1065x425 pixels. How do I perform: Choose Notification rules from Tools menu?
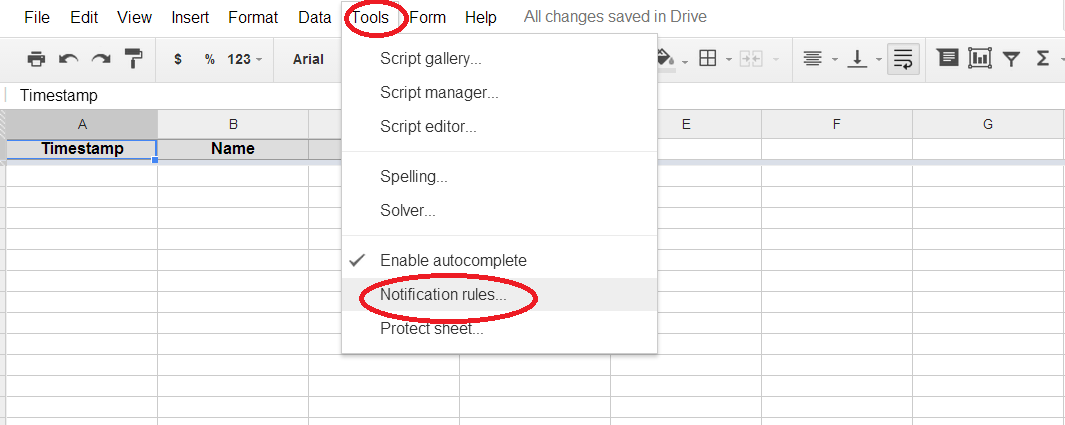(443, 295)
